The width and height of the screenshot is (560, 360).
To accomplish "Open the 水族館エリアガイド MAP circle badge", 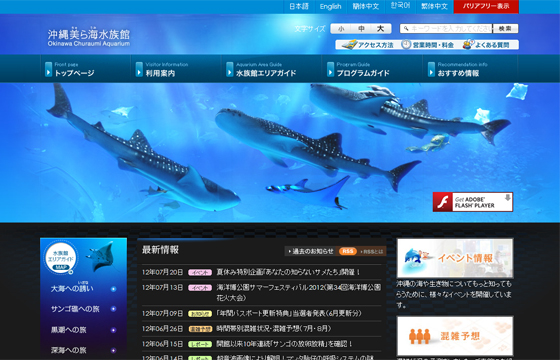I will [x=60, y=258].
